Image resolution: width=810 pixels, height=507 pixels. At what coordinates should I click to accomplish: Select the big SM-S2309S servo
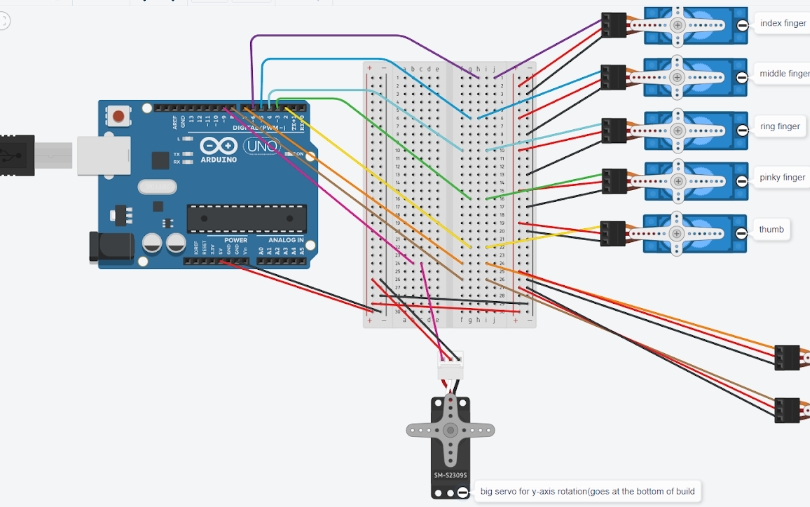[450, 447]
